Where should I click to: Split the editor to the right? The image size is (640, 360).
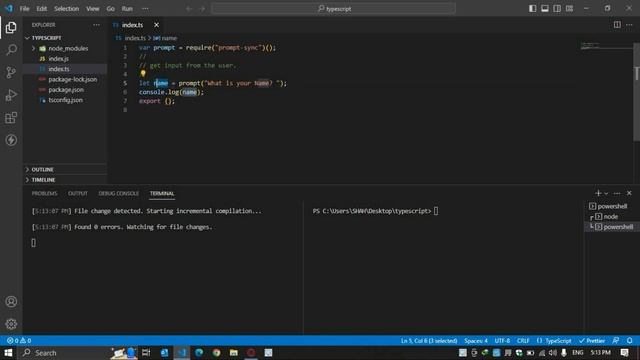[617, 25]
